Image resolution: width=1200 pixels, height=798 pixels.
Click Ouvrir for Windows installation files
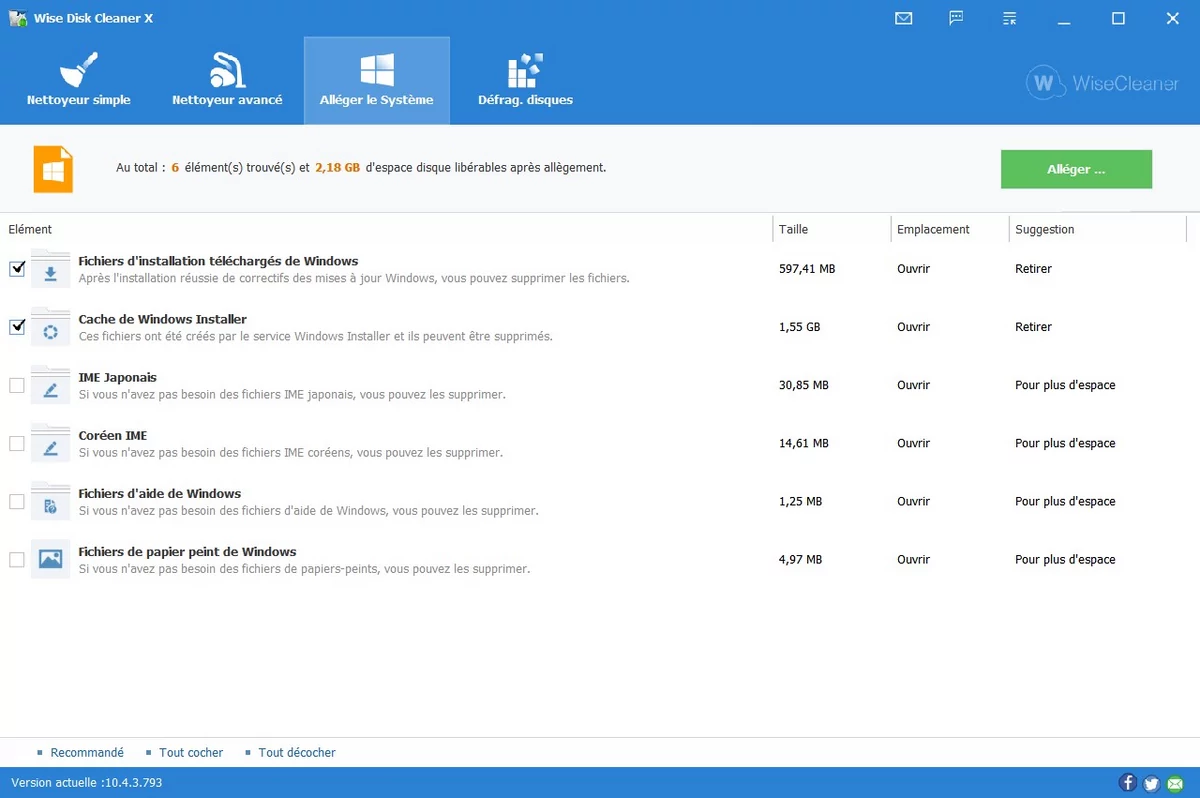[x=913, y=269]
